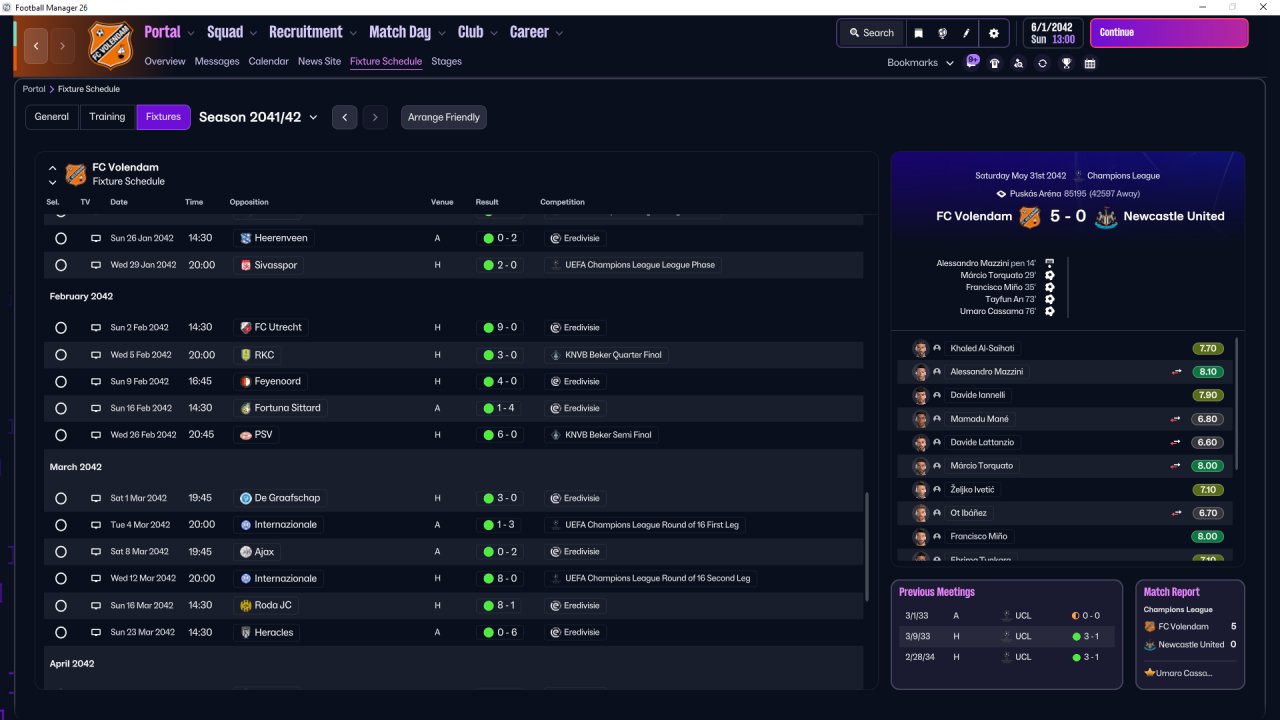Select the Heracles fixture radio button
The height and width of the screenshot is (720, 1280).
coord(61,632)
